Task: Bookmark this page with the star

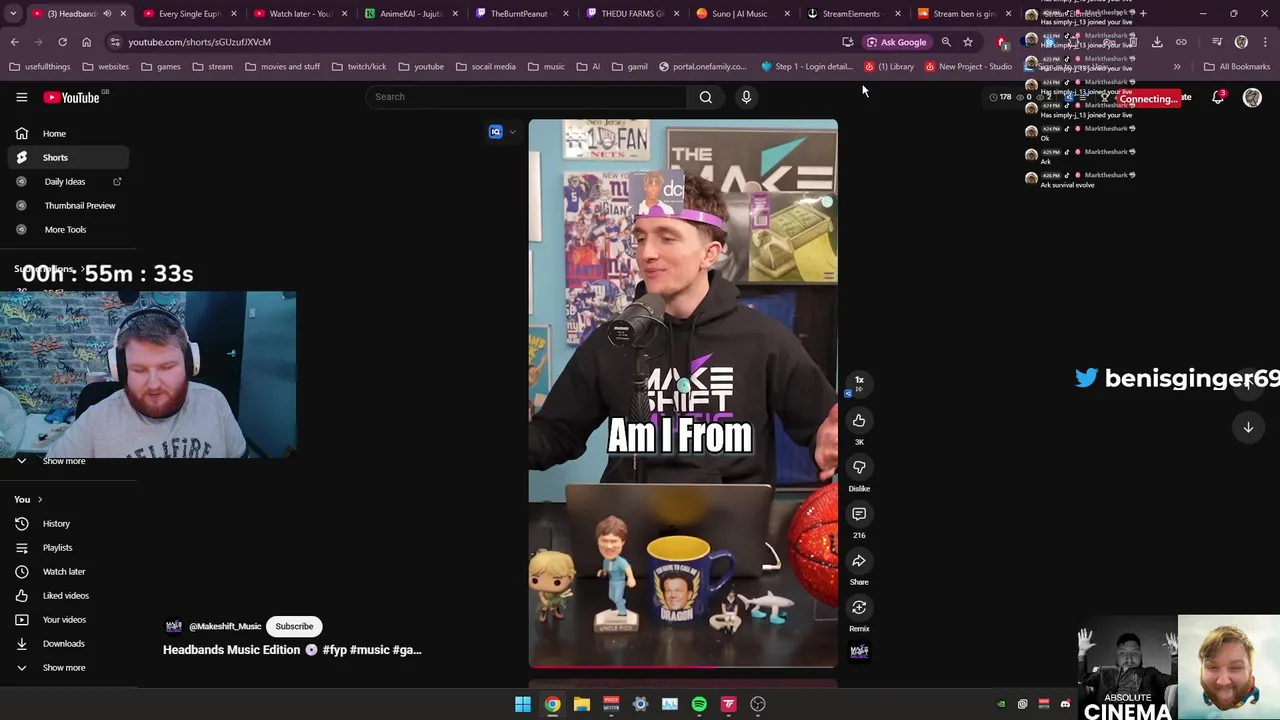Action: click(968, 42)
